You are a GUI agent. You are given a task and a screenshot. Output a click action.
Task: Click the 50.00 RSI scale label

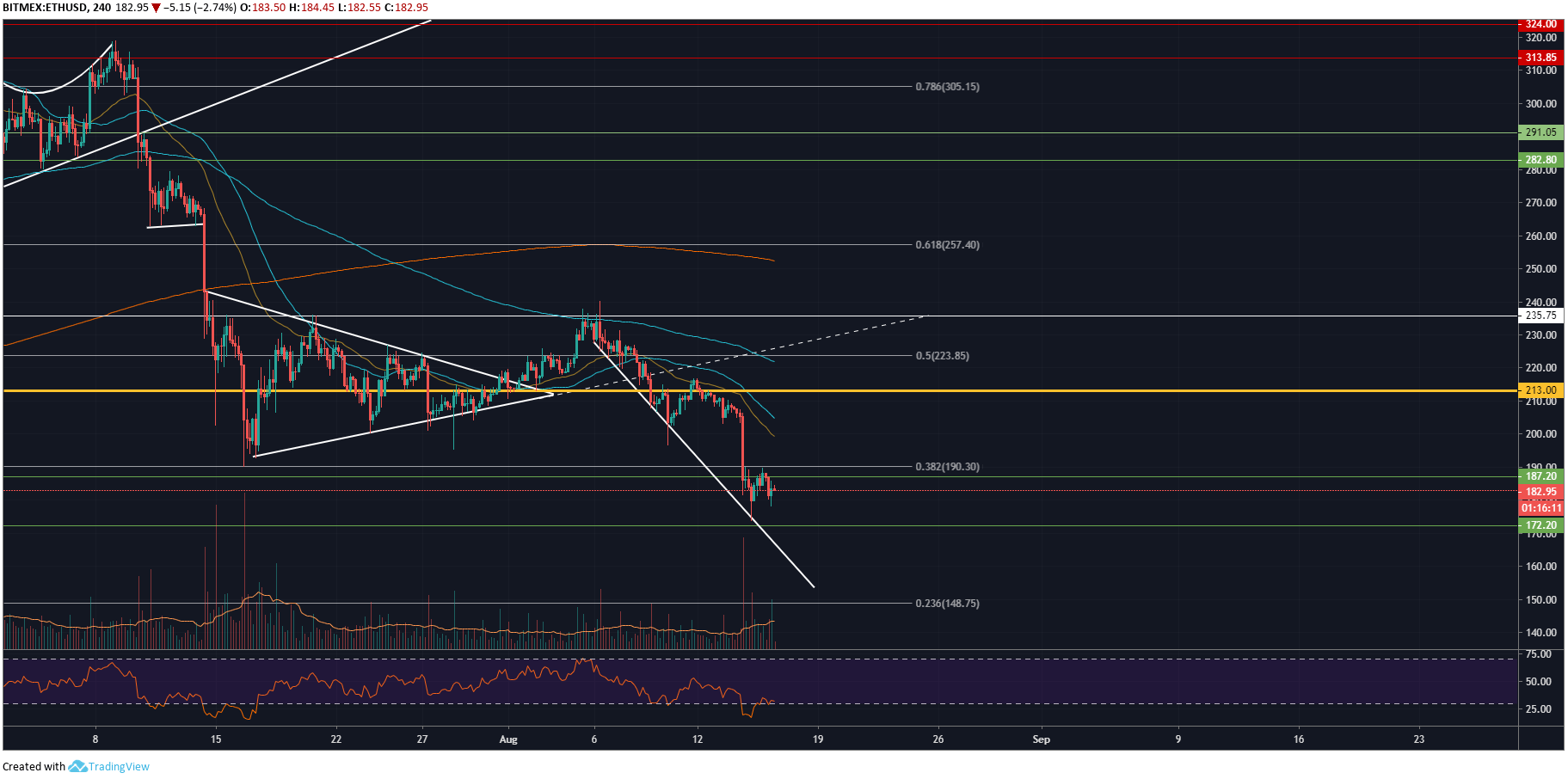pyautogui.click(x=1539, y=682)
